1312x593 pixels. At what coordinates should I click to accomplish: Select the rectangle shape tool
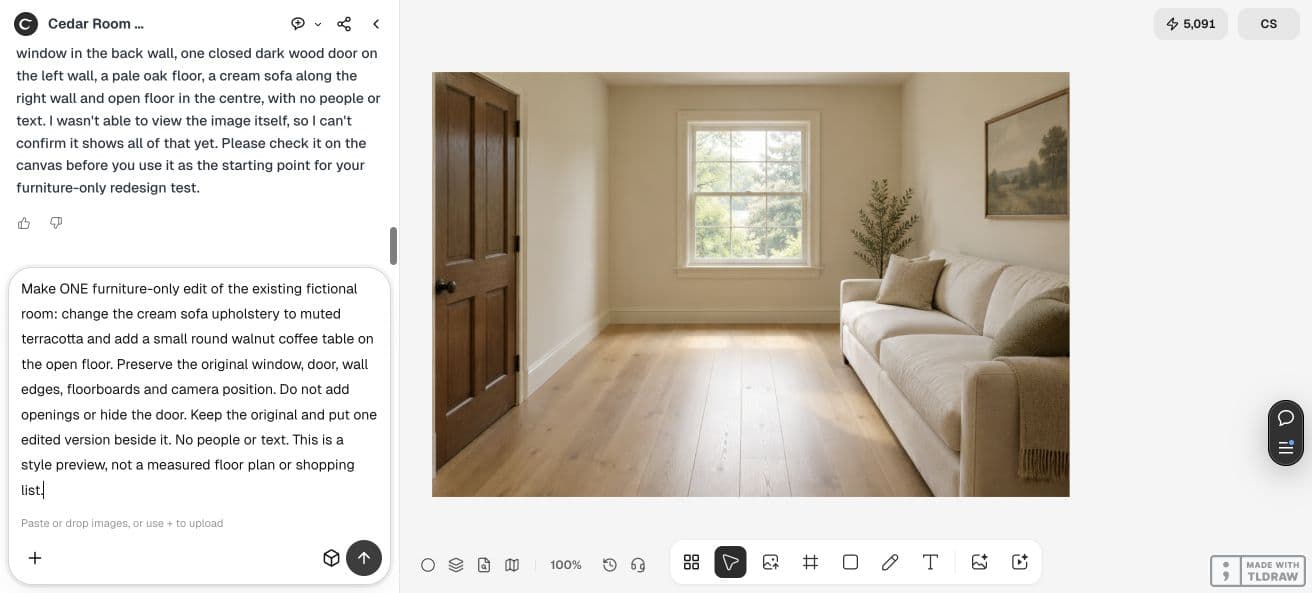coord(851,562)
